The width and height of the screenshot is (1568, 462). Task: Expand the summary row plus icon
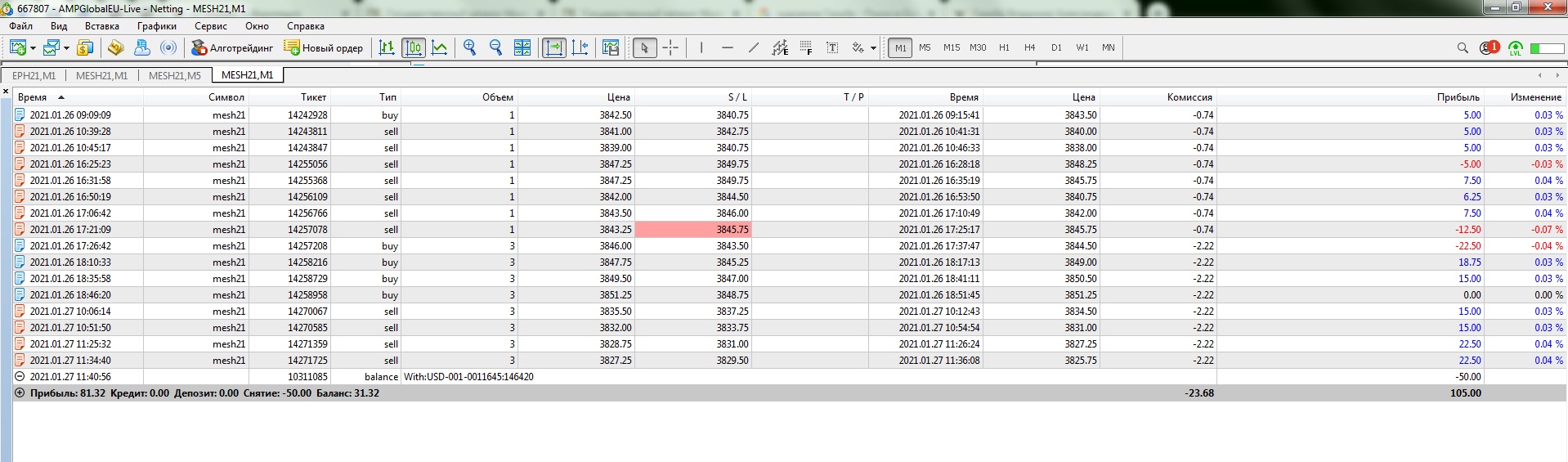pyautogui.click(x=20, y=393)
